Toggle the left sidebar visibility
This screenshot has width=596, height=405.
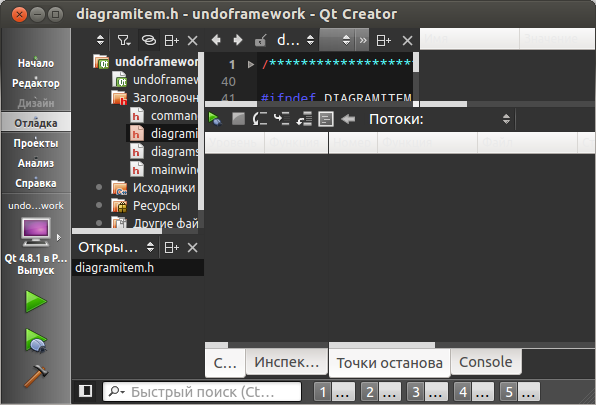[86, 391]
